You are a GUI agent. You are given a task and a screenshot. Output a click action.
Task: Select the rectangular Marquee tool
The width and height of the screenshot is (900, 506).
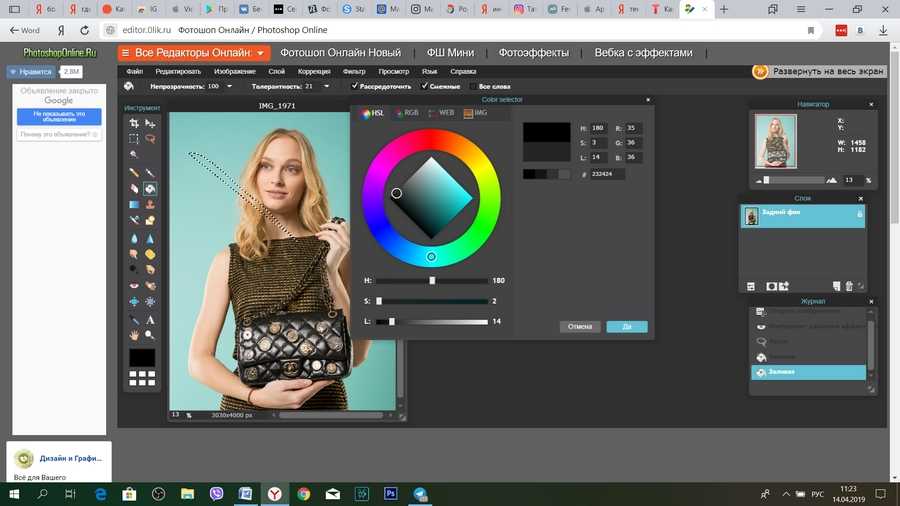coord(134,139)
